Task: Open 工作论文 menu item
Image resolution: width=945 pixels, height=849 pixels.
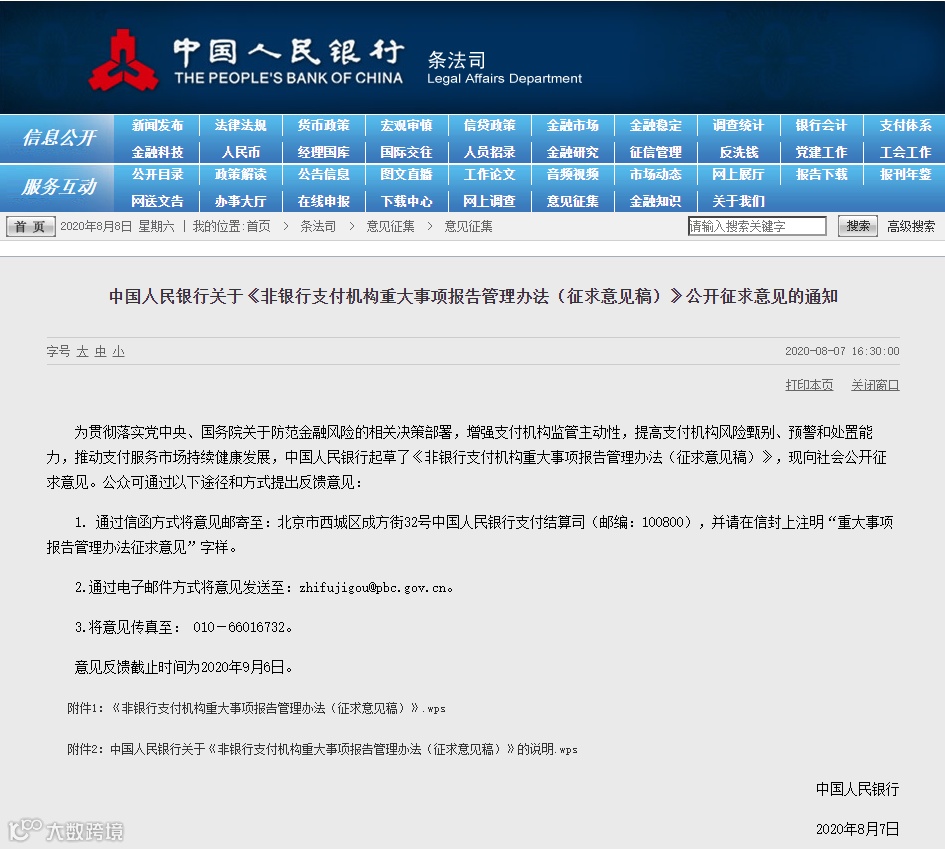Action: [x=489, y=175]
